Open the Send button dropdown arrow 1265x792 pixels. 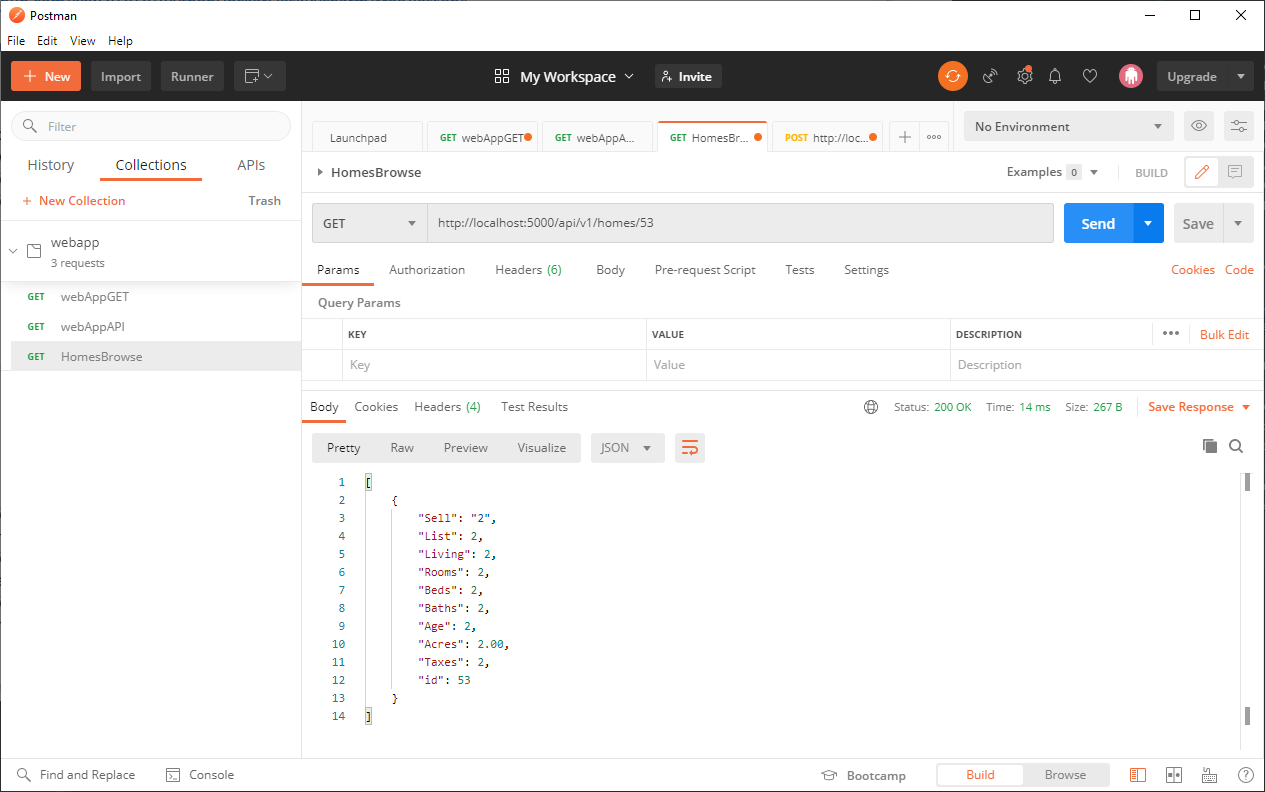1148,223
